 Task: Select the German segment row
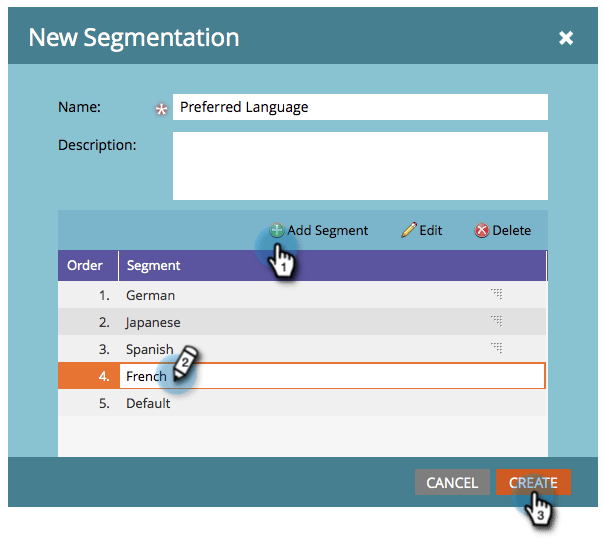tap(300, 295)
